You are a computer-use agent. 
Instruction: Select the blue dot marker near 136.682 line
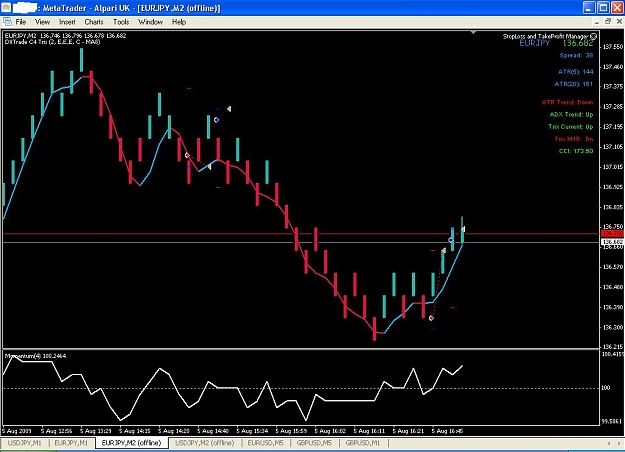[x=450, y=240]
